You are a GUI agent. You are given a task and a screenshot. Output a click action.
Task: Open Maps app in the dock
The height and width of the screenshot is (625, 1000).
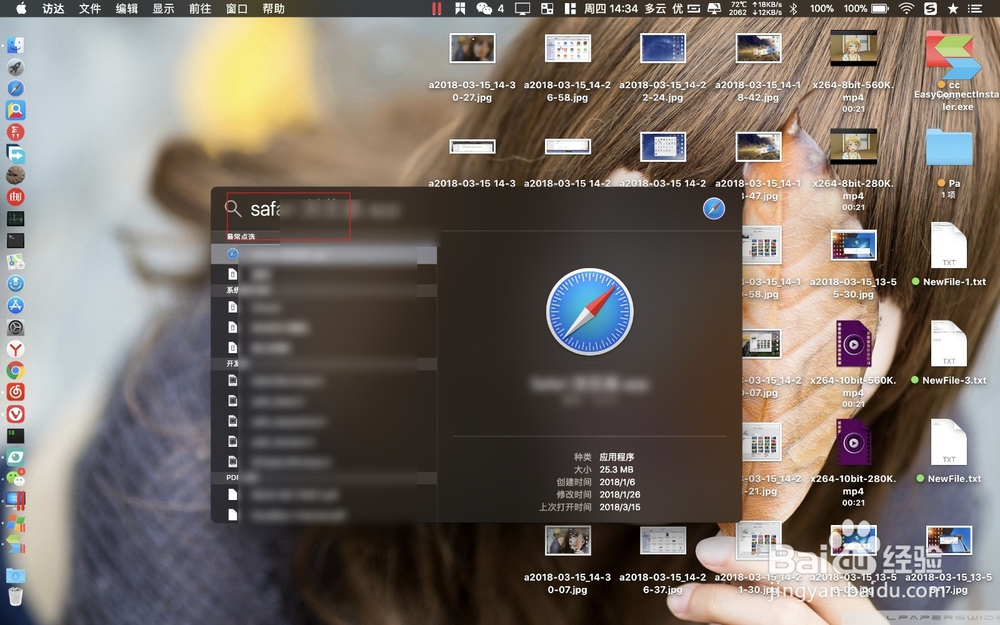15,262
